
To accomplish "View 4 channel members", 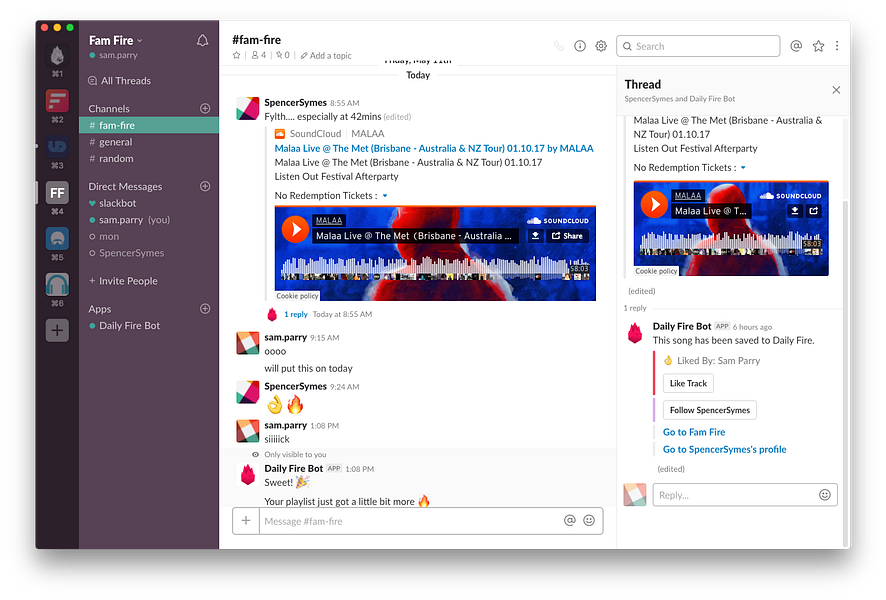I will (x=259, y=55).
